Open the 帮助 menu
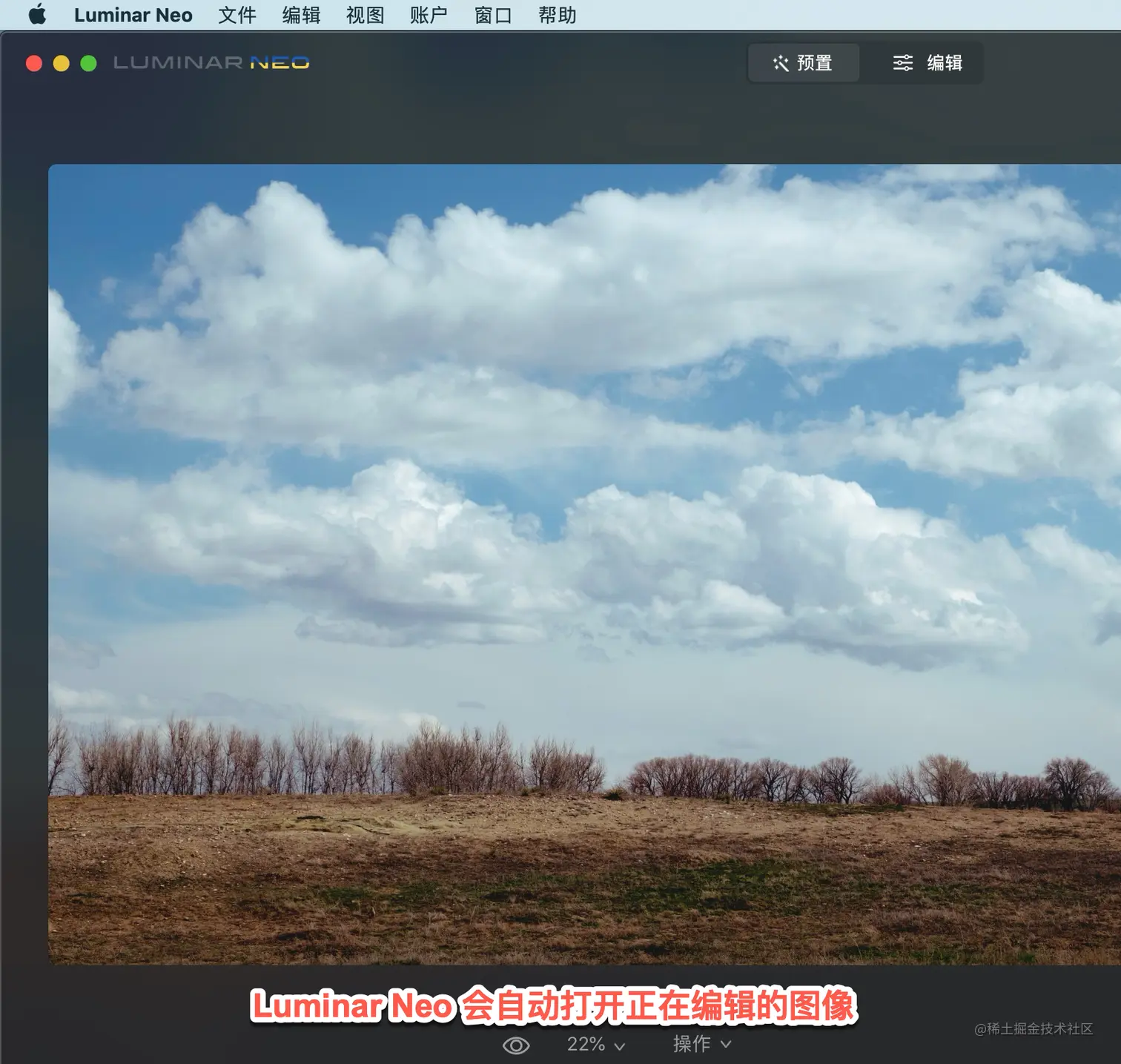The height and width of the screenshot is (1064, 1121). pyautogui.click(x=557, y=15)
